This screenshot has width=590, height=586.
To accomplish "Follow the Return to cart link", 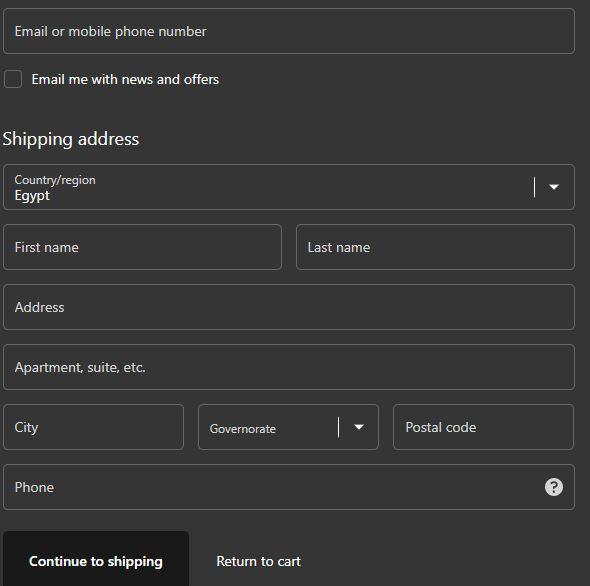I will click(259, 561).
